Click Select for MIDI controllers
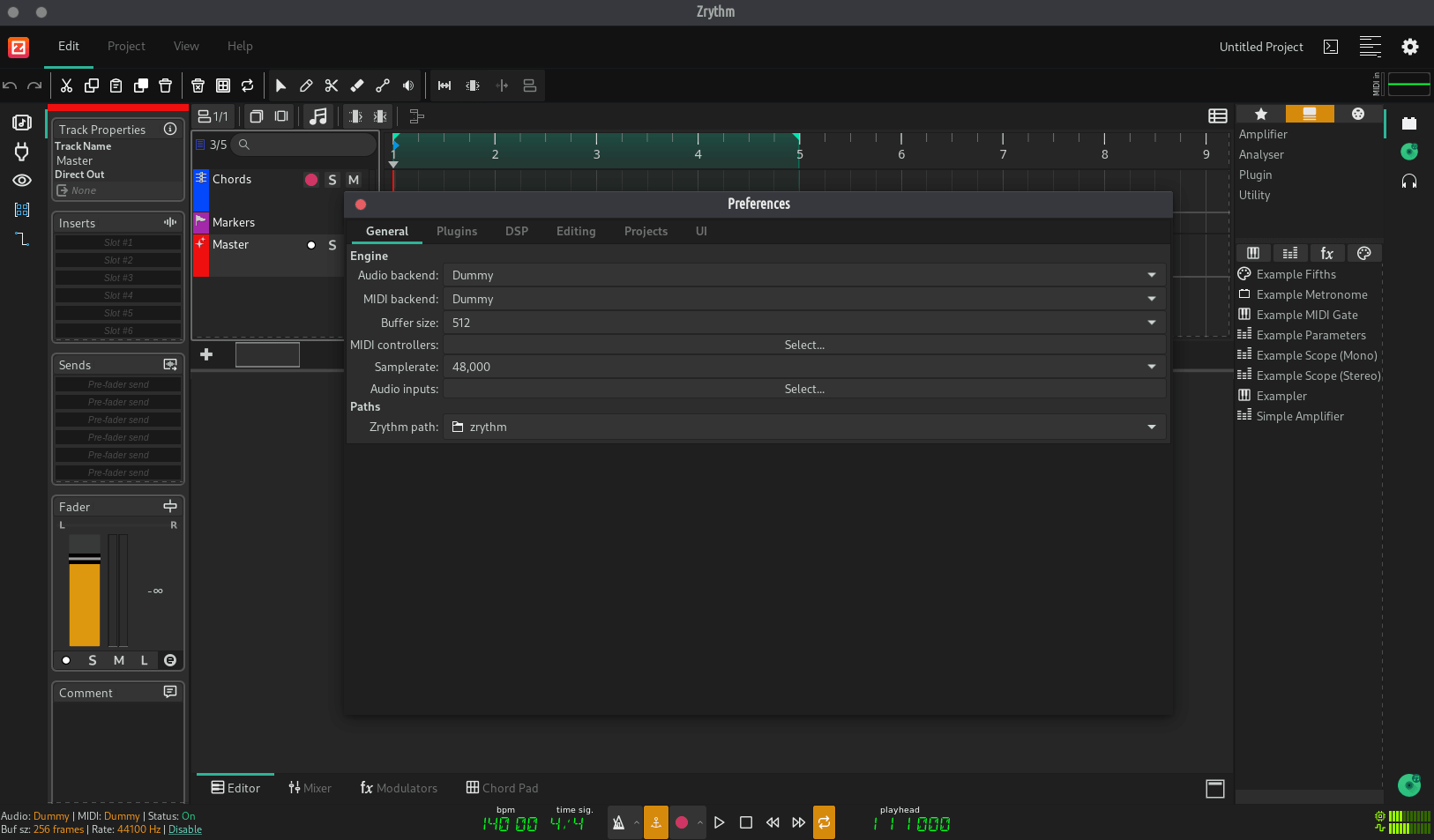This screenshot has height=840, width=1434. coord(803,345)
